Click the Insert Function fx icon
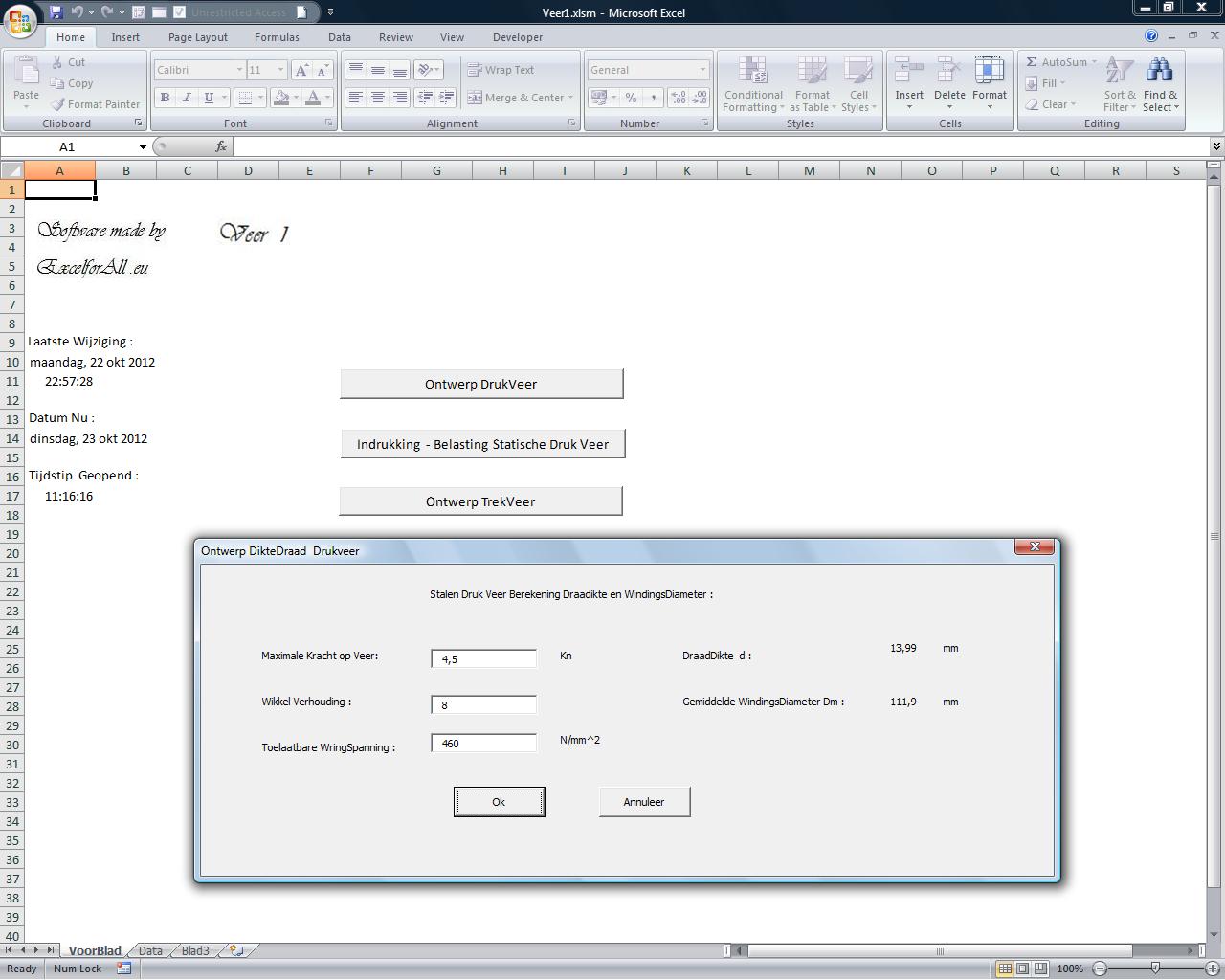Screen dimensions: 1225x980 (x=221, y=146)
